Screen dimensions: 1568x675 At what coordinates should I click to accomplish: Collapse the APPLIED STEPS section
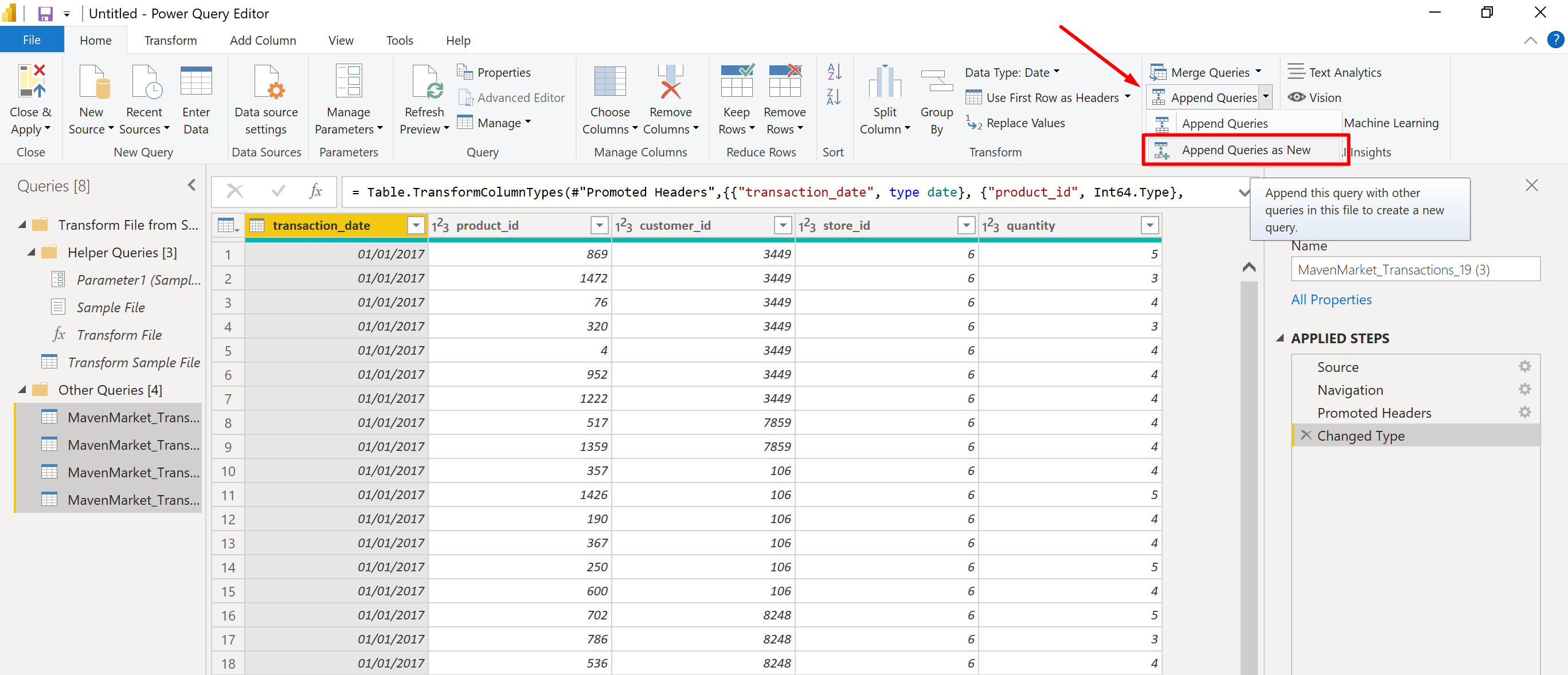[x=1280, y=338]
